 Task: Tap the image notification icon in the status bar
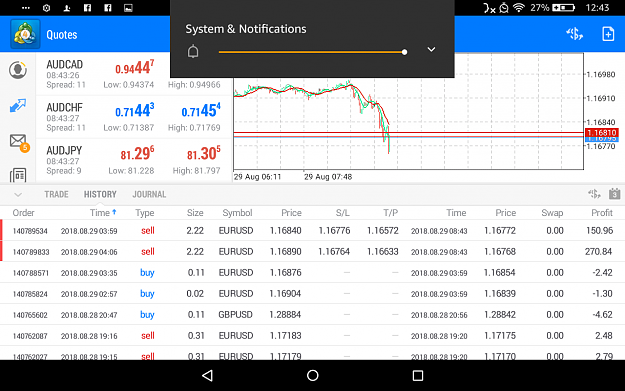128,8
